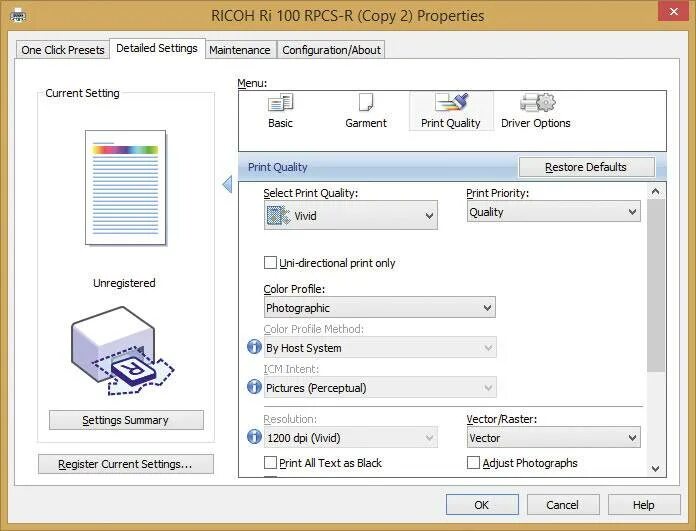Open Help

pos(644,505)
